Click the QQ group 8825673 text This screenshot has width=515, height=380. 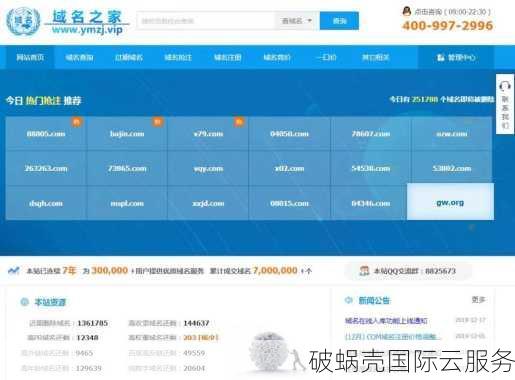[x=414, y=271]
